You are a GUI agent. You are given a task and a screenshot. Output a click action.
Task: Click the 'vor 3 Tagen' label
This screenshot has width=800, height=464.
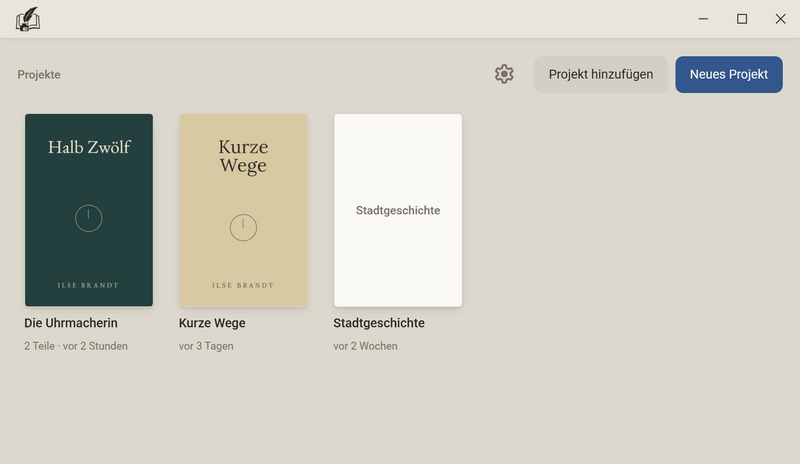[206, 346]
